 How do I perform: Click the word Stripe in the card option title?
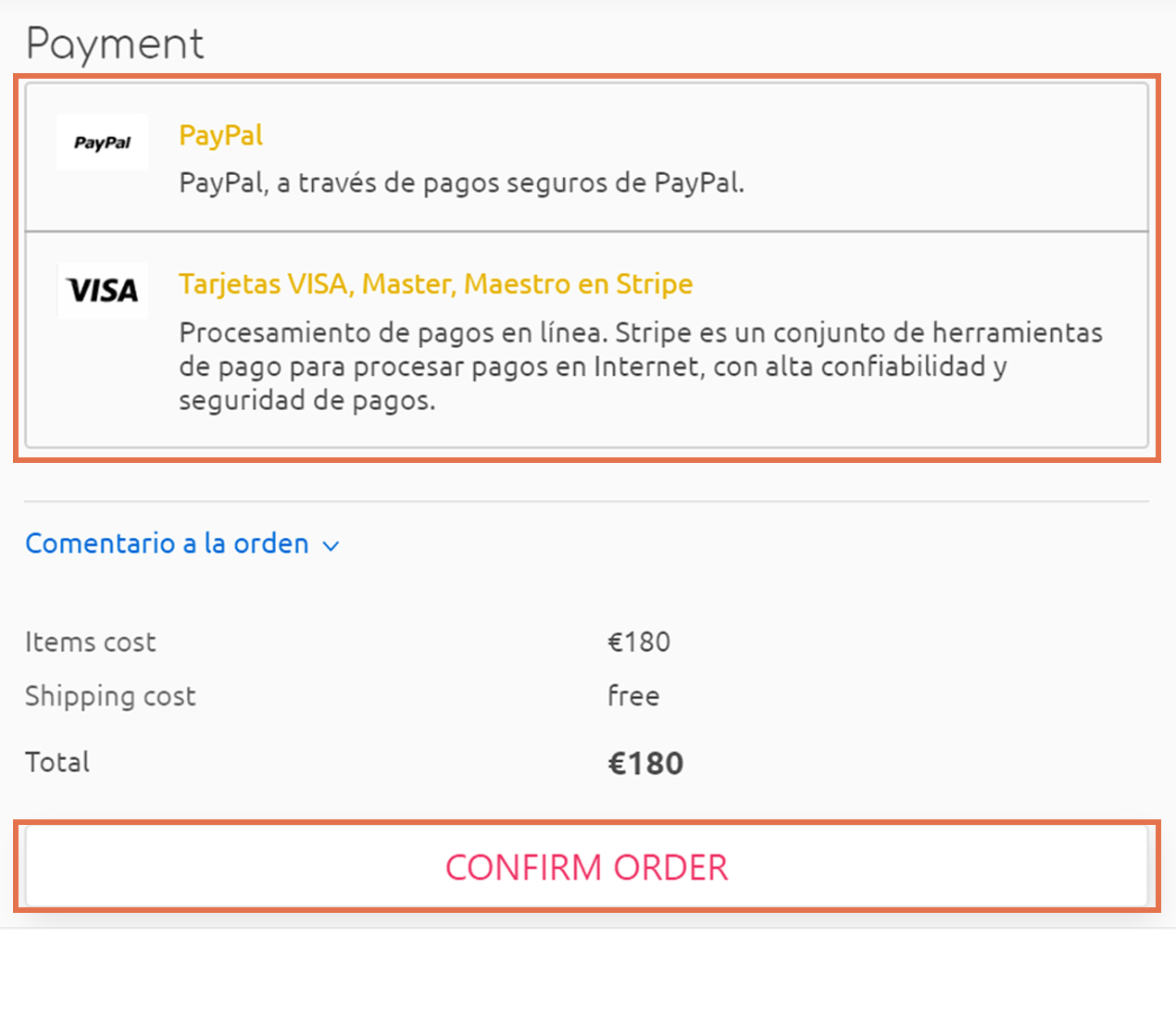(x=655, y=284)
